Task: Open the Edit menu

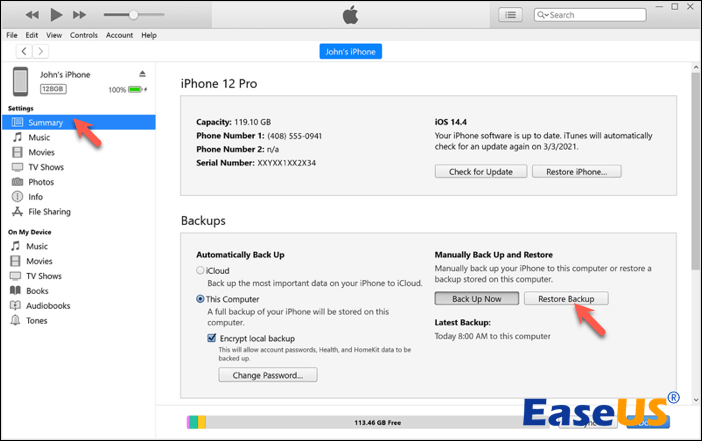Action: pyautogui.click(x=31, y=35)
